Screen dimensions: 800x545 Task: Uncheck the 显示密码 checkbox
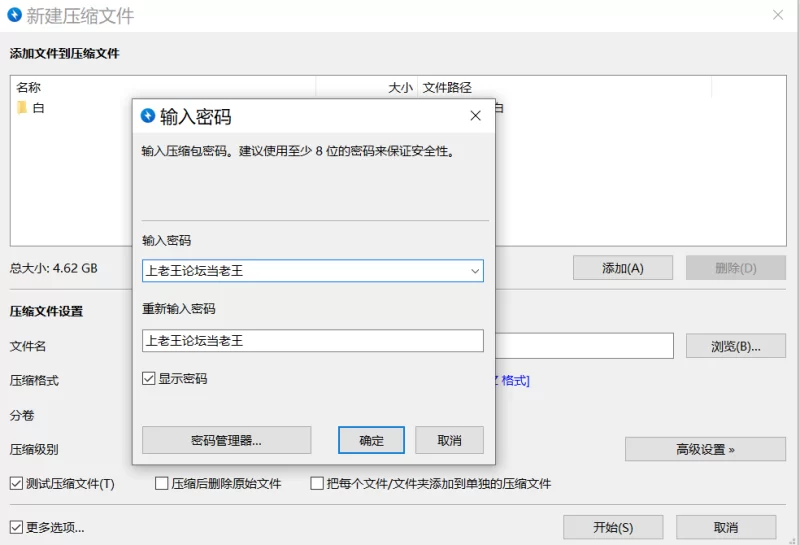(x=149, y=379)
